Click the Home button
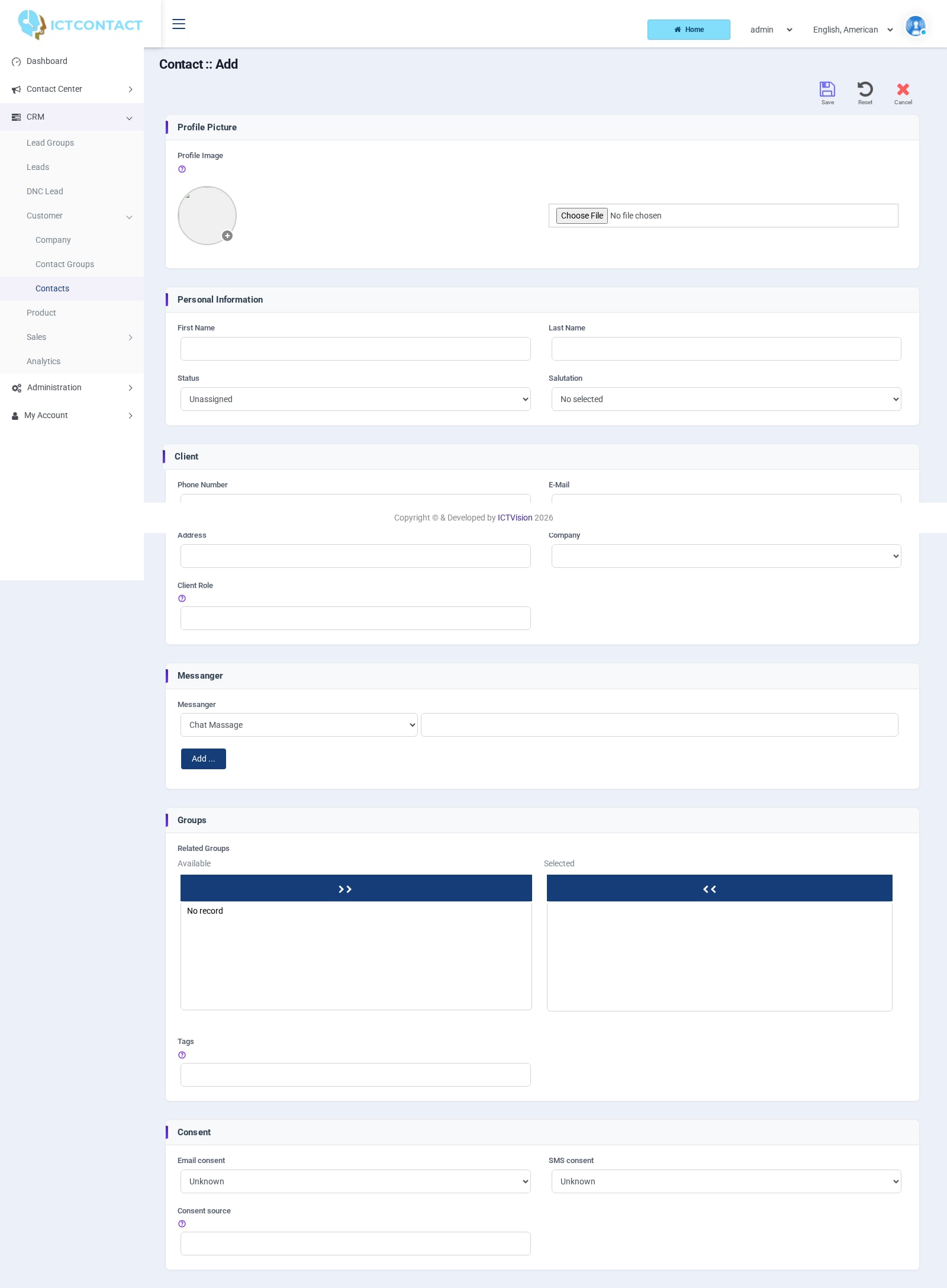Image resolution: width=947 pixels, height=1288 pixels. click(689, 30)
